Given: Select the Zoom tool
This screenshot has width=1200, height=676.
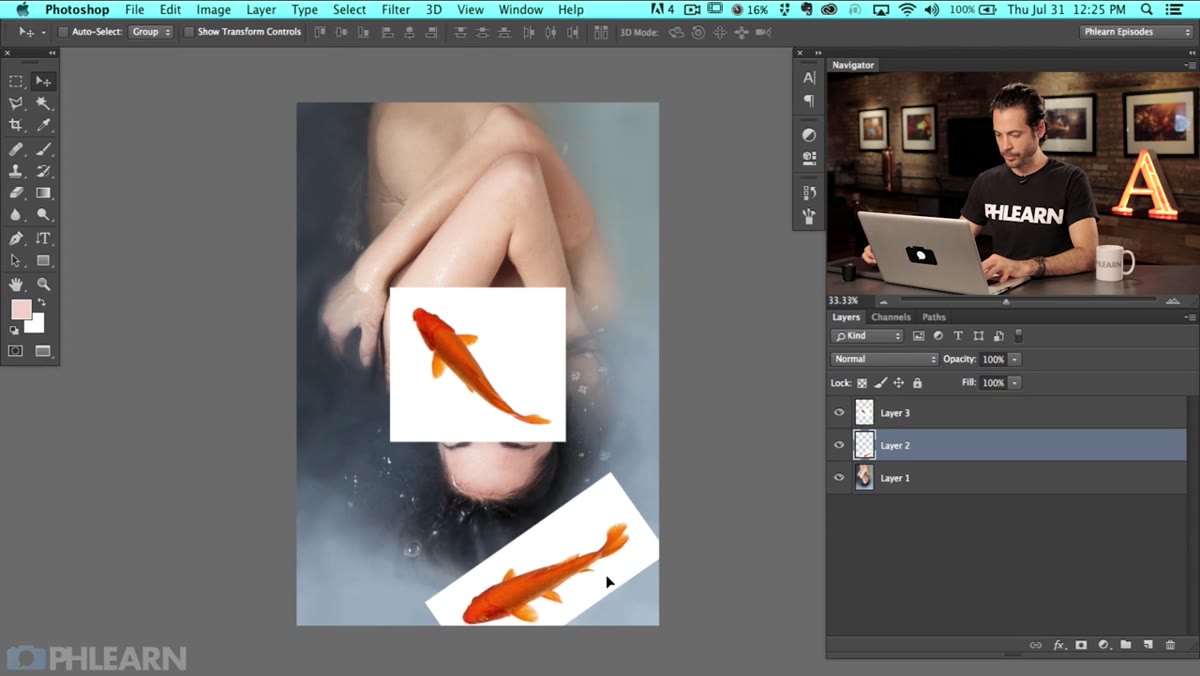Looking at the screenshot, I should (43, 285).
